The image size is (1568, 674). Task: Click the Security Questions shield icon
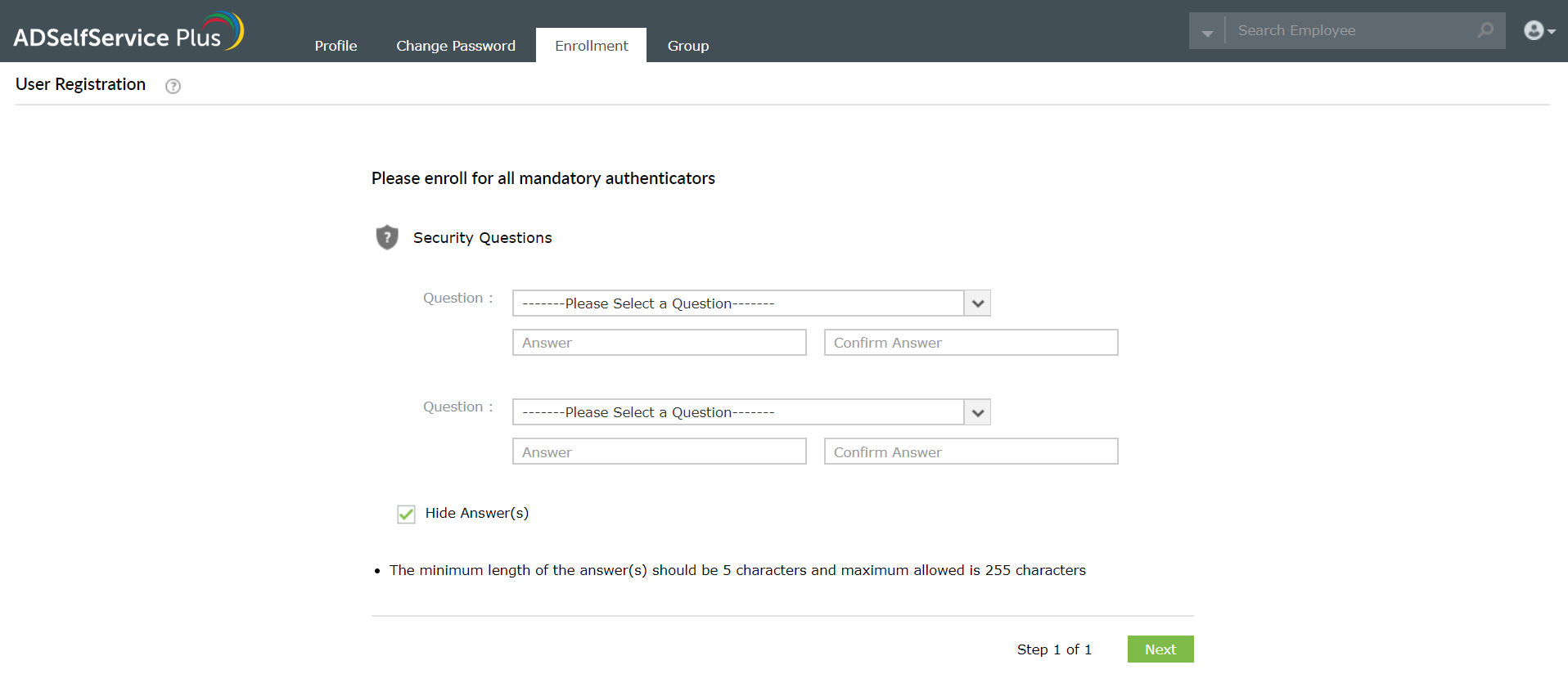click(x=387, y=237)
